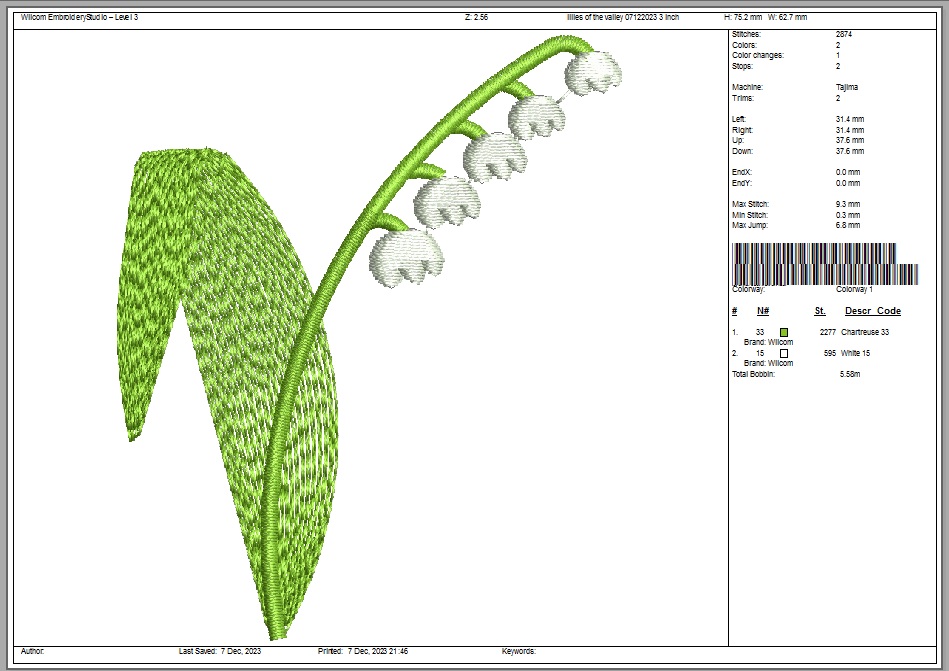Click the Tajima machine value
This screenshot has height=671, width=949.
846,88
